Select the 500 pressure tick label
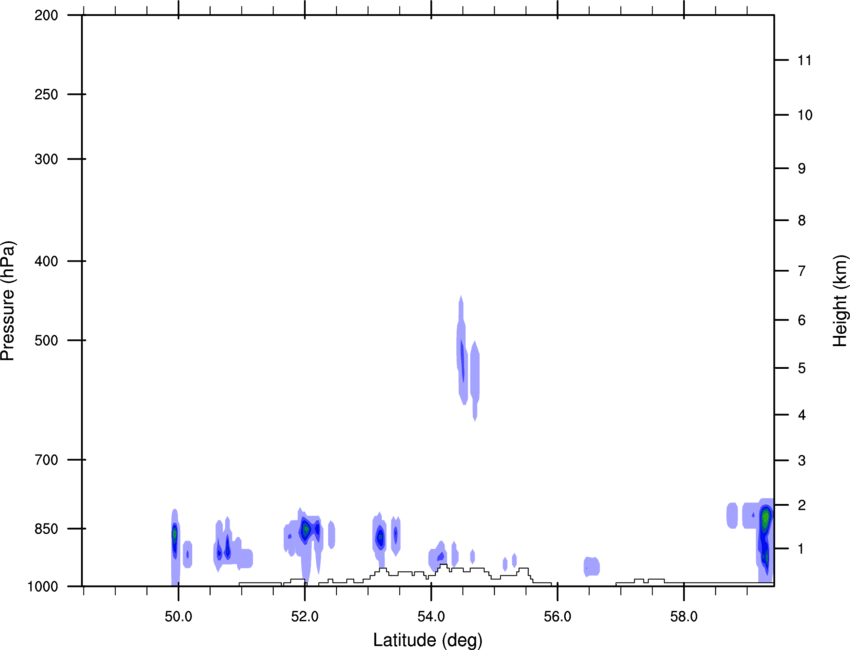The width and height of the screenshot is (850, 650). [x=46, y=340]
